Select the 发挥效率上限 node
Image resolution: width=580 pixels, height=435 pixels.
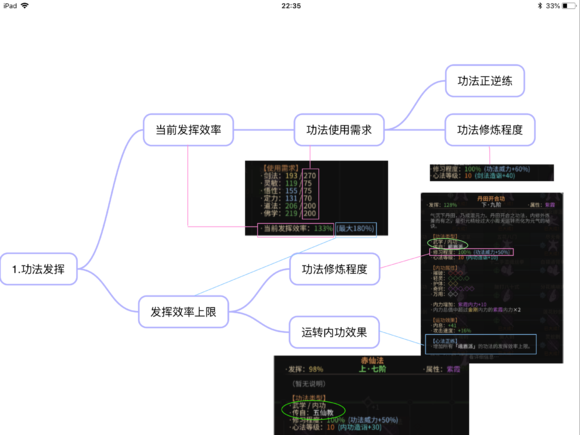tap(183, 312)
